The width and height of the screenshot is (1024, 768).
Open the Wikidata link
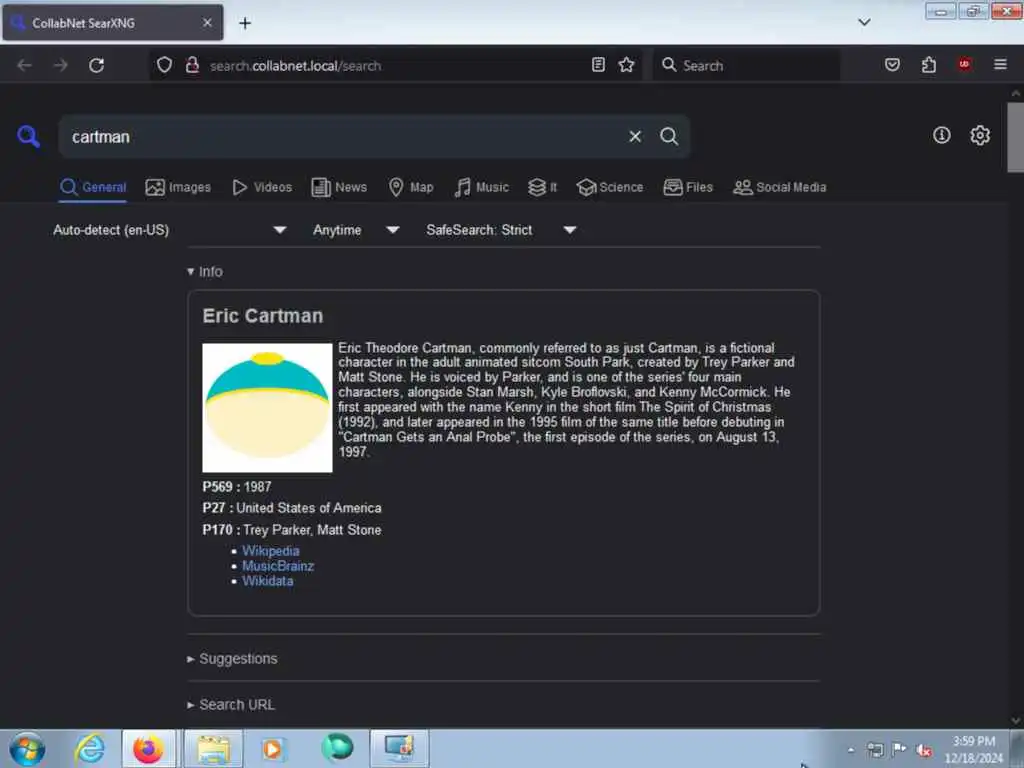click(x=268, y=581)
